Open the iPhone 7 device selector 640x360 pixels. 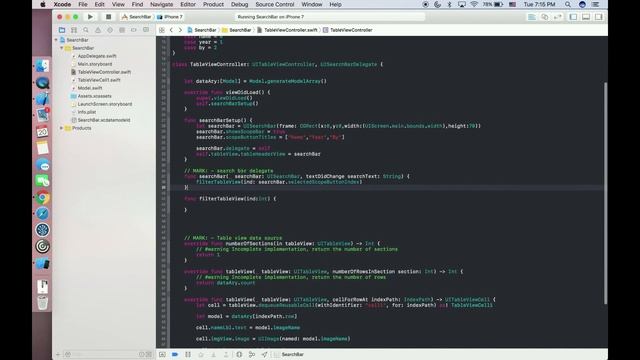pos(171,17)
